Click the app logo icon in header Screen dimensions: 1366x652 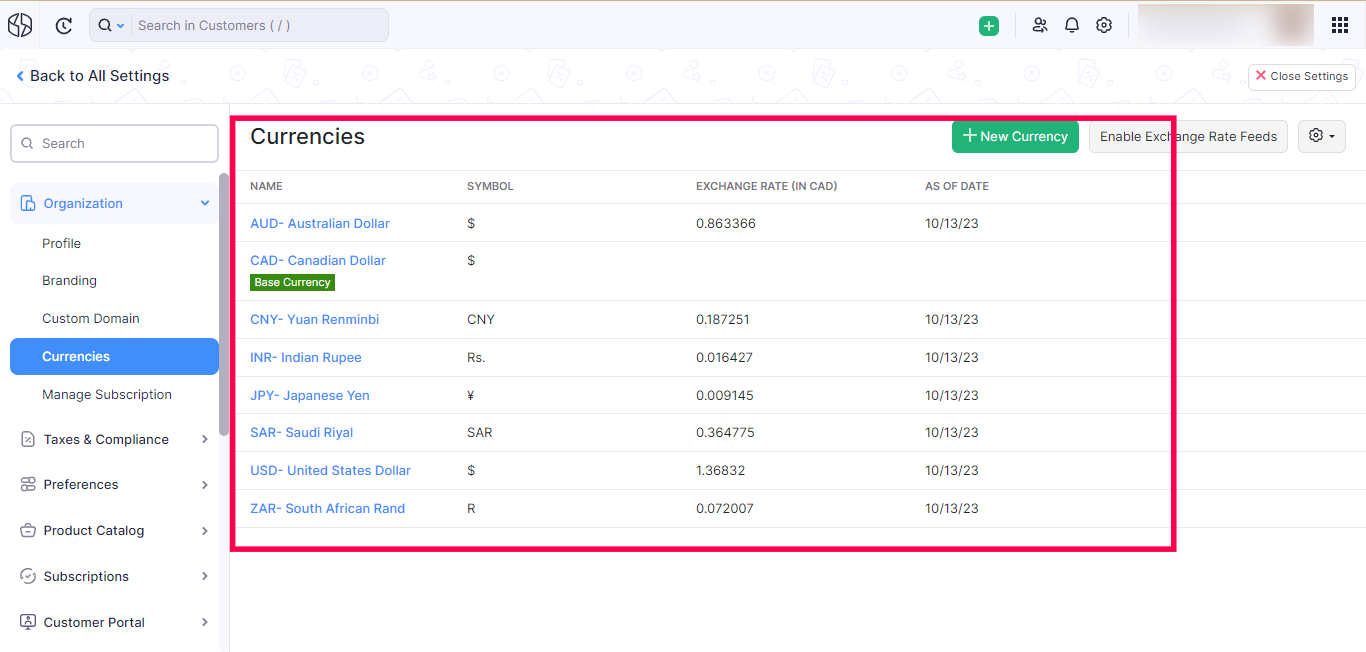click(20, 25)
